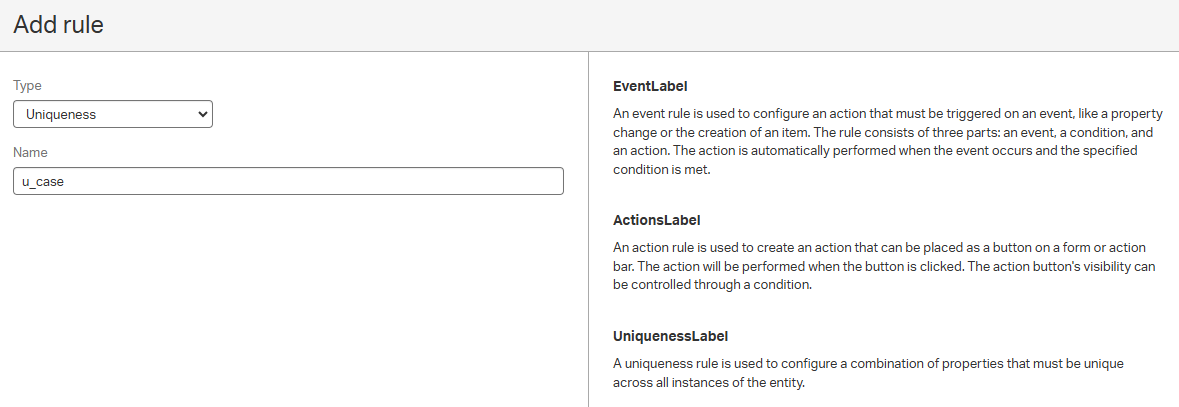Click the text 'condition is met.'

click(x=661, y=169)
